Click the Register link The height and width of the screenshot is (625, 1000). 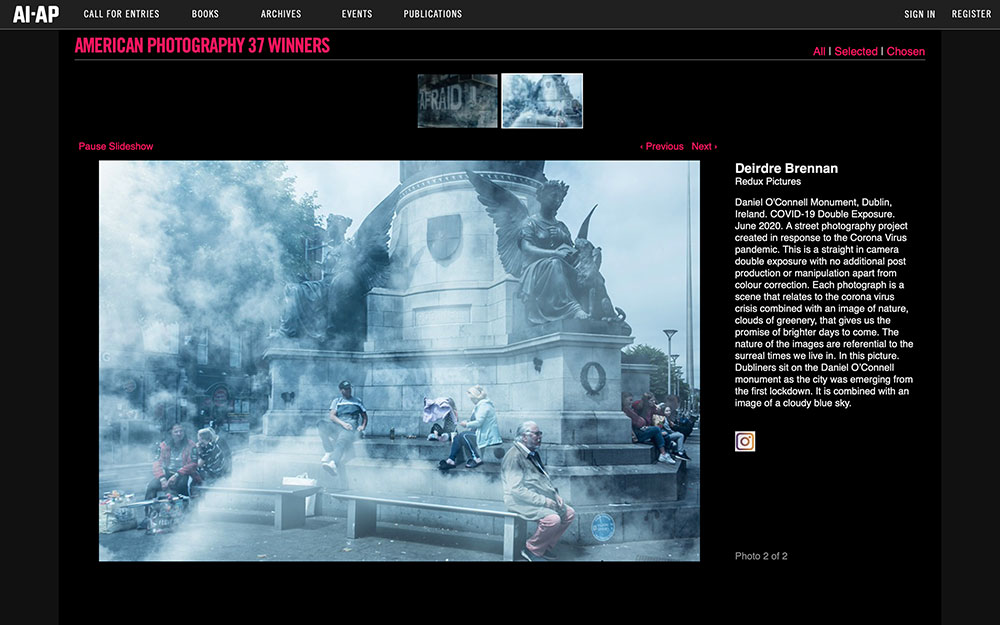[x=971, y=14]
